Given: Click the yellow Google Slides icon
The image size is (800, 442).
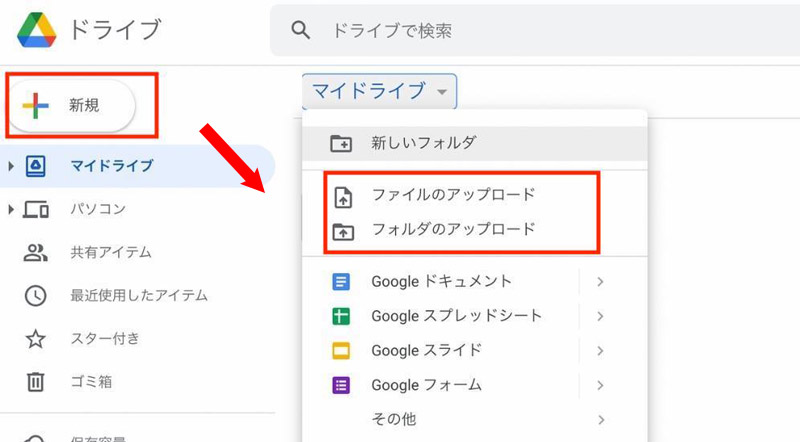Looking at the screenshot, I should pyautogui.click(x=341, y=351).
